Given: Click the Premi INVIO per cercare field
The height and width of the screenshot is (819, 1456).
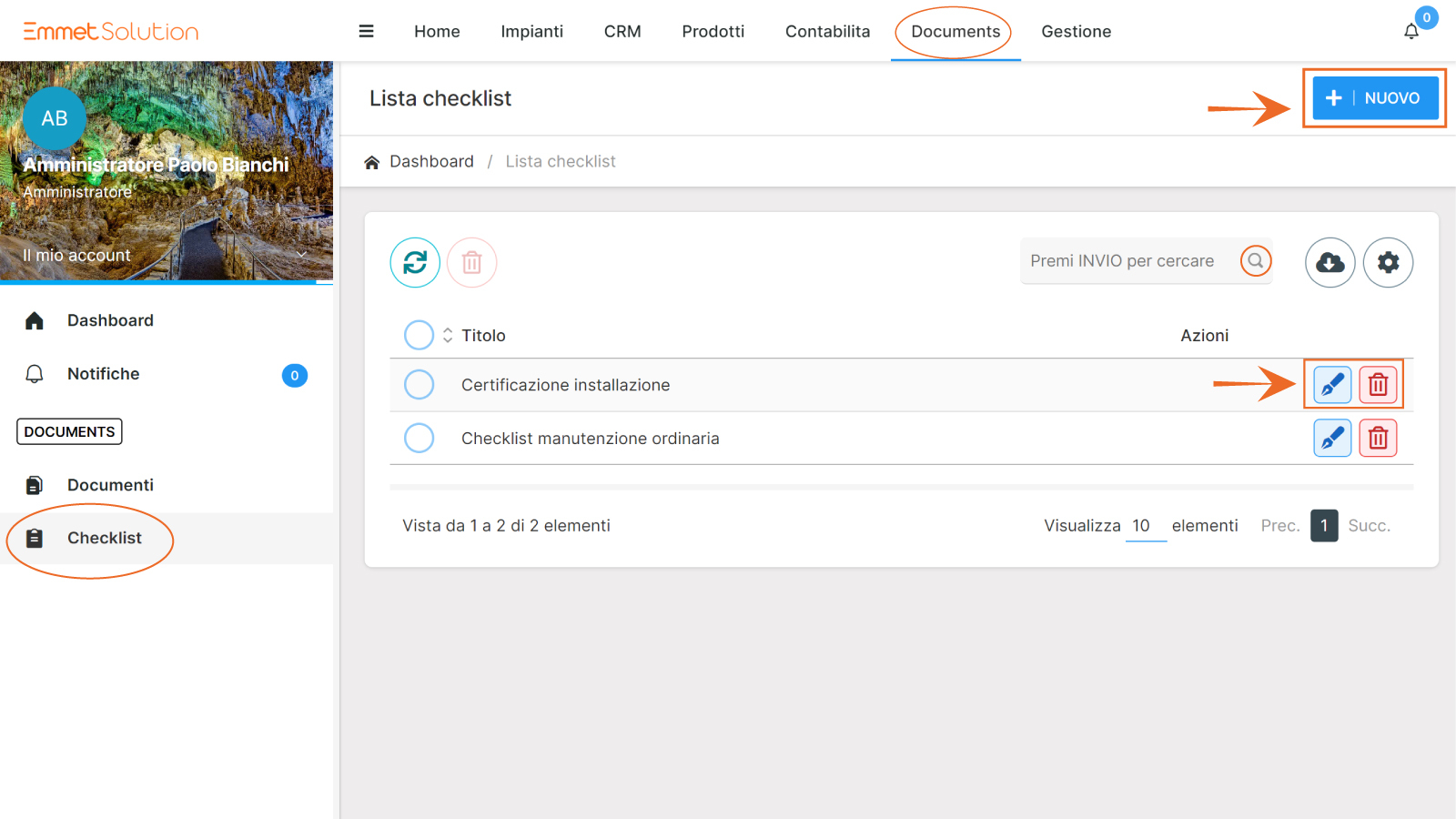Looking at the screenshot, I should click(x=1128, y=261).
